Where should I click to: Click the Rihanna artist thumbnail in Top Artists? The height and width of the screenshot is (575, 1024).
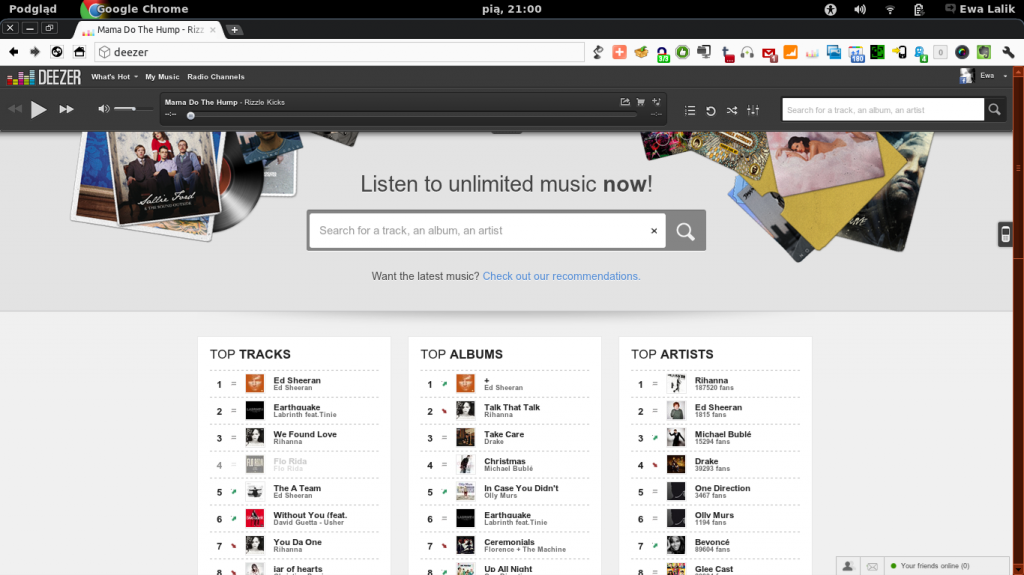pos(676,384)
